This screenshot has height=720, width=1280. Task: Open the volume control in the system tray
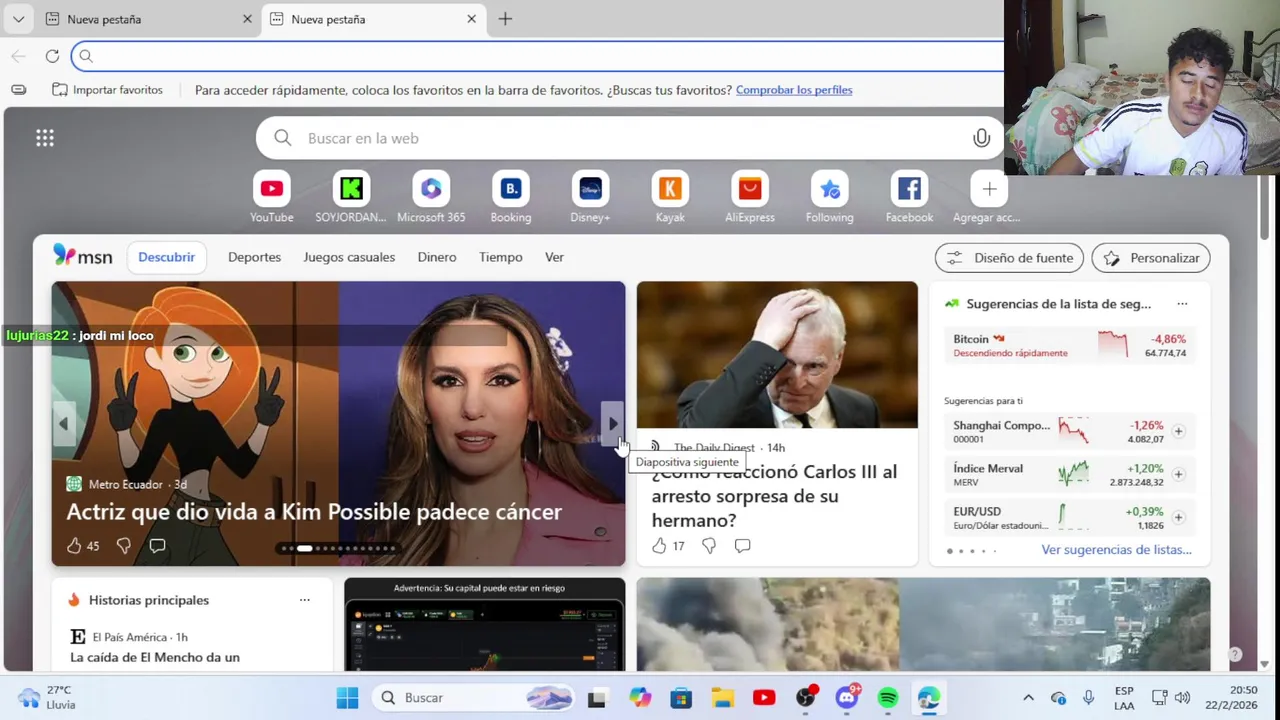(1182, 698)
